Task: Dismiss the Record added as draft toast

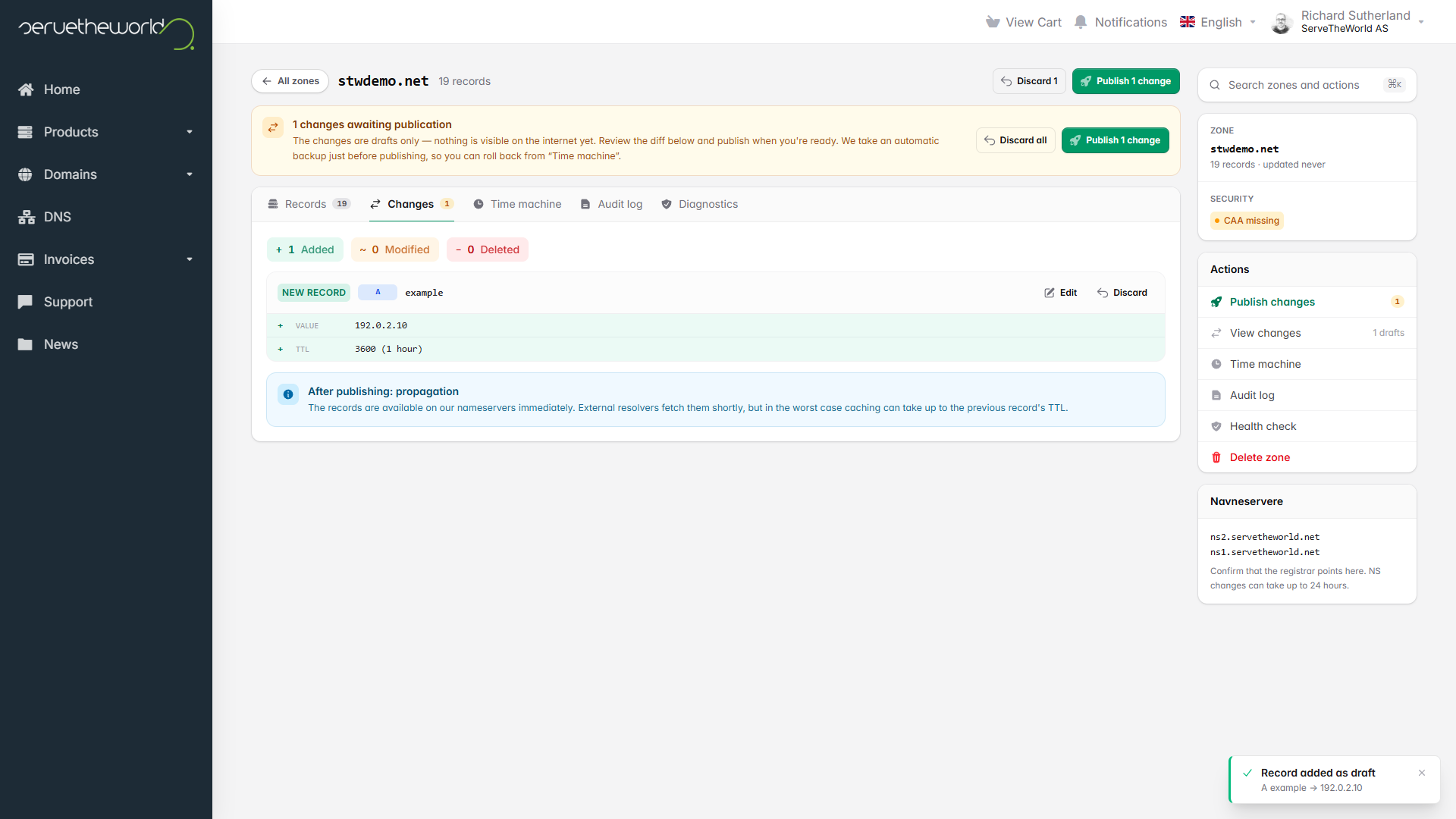Action: point(1422,773)
